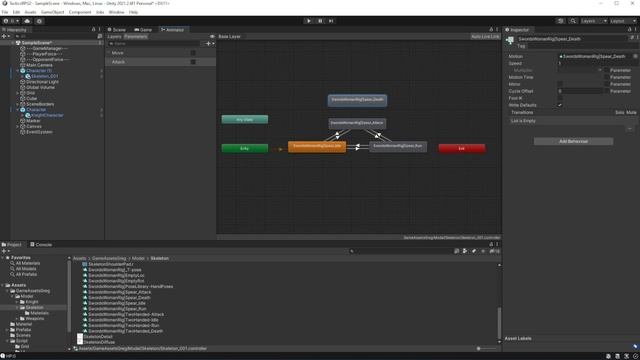Open the Assets menu
Viewport: 640px width, 360px height.
(30, 12)
